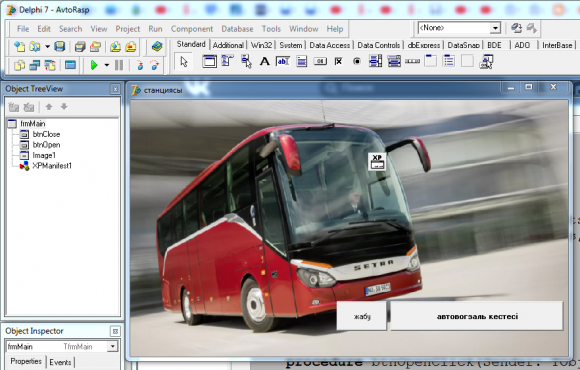Select the Label component (letter A)
Image resolution: width=580 pixels, height=370 pixels.
pyautogui.click(x=264, y=61)
